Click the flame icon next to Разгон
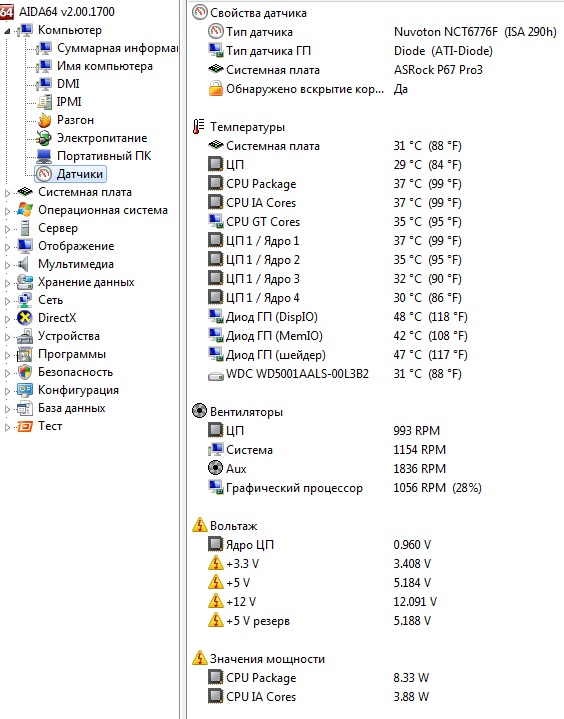This screenshot has height=719, width=564. (x=44, y=120)
